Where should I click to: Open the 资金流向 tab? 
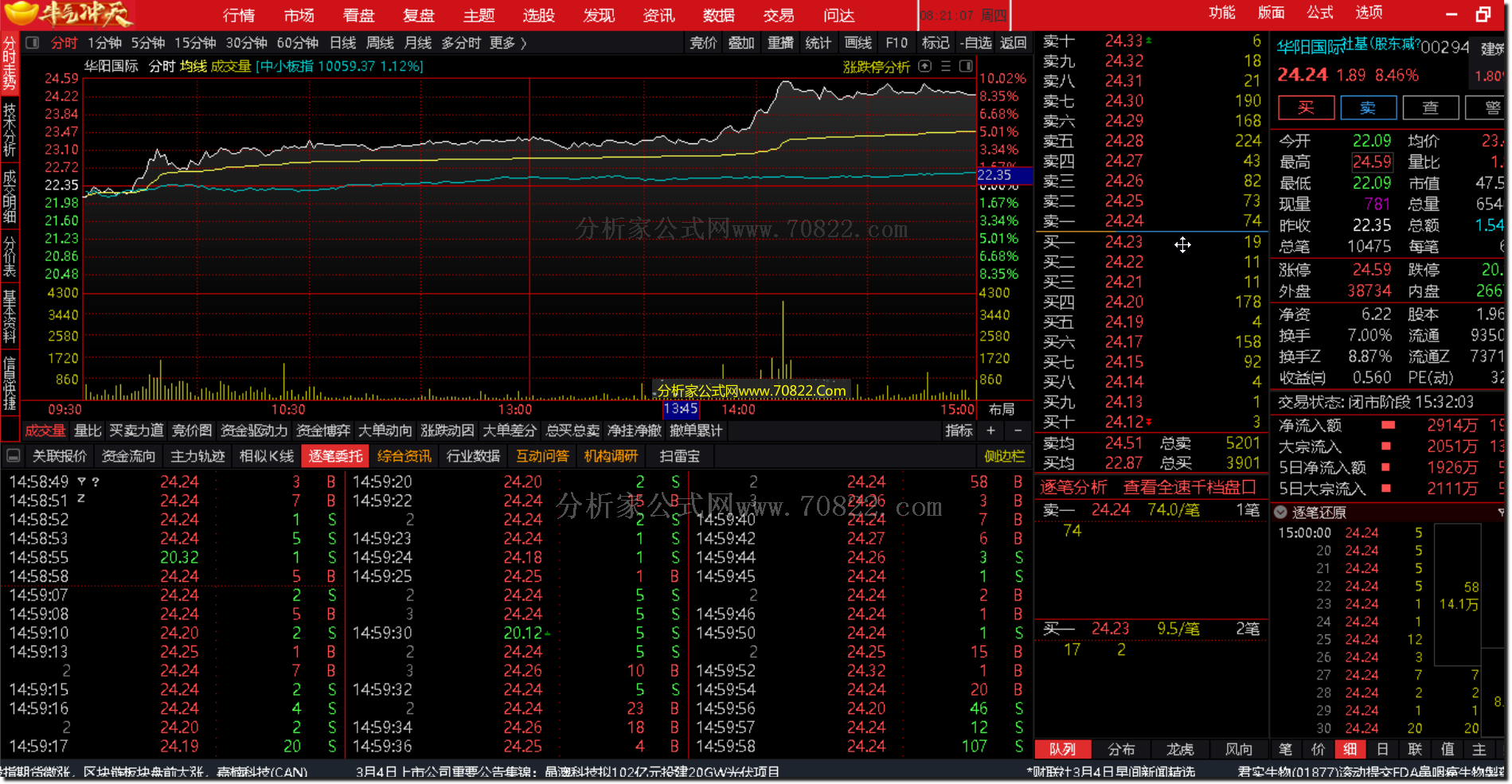[x=128, y=456]
